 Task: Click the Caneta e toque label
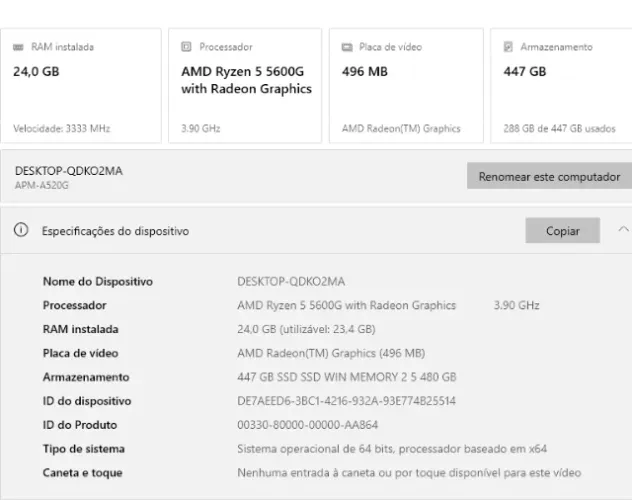click(x=82, y=473)
